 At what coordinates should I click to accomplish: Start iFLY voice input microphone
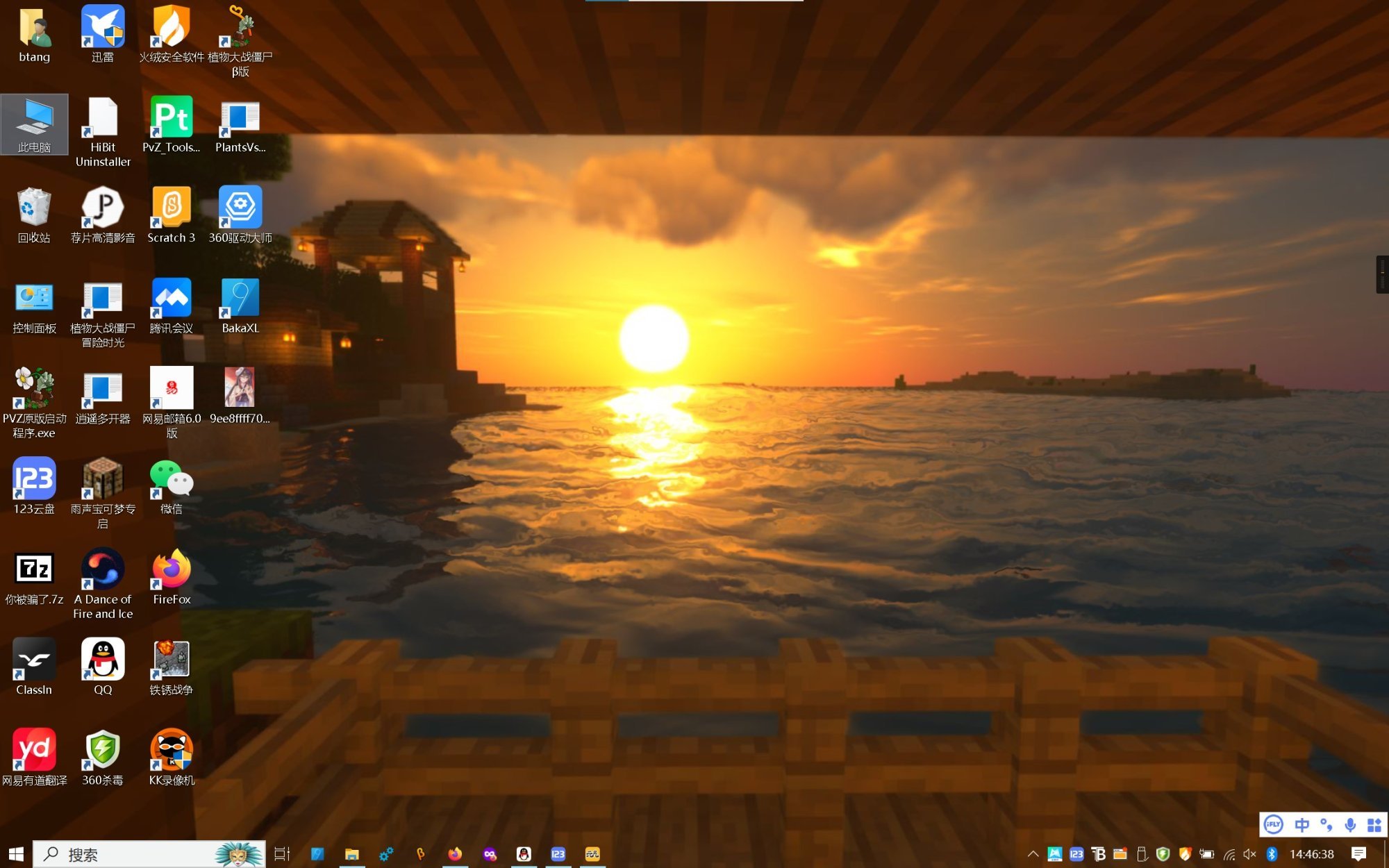click(x=1350, y=824)
